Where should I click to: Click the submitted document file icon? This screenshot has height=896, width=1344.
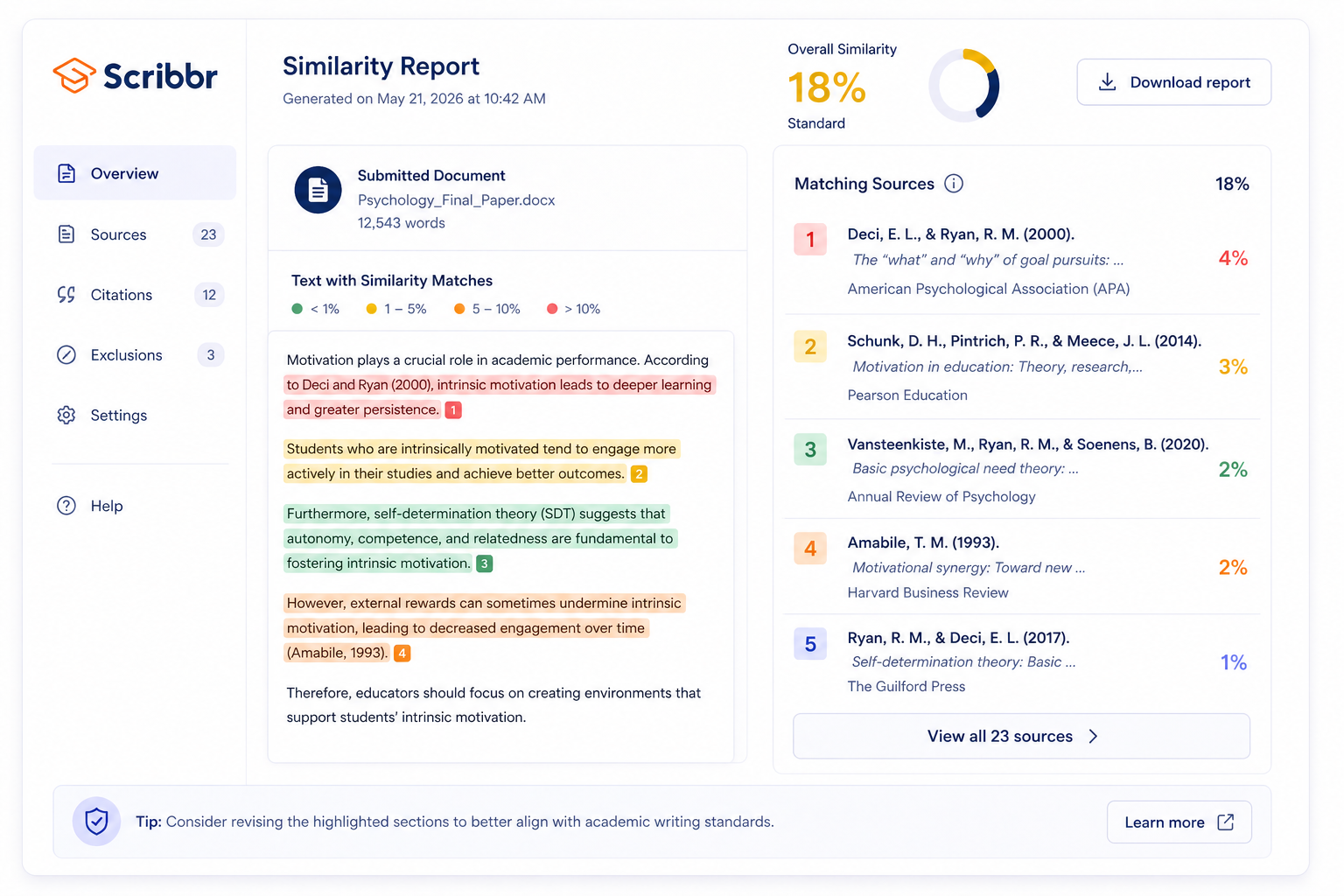coord(318,190)
